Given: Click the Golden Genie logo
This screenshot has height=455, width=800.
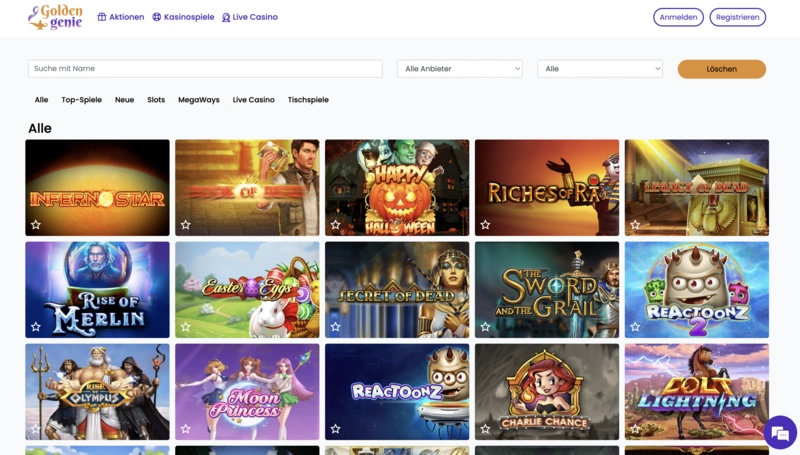Looking at the screenshot, I should (55, 17).
